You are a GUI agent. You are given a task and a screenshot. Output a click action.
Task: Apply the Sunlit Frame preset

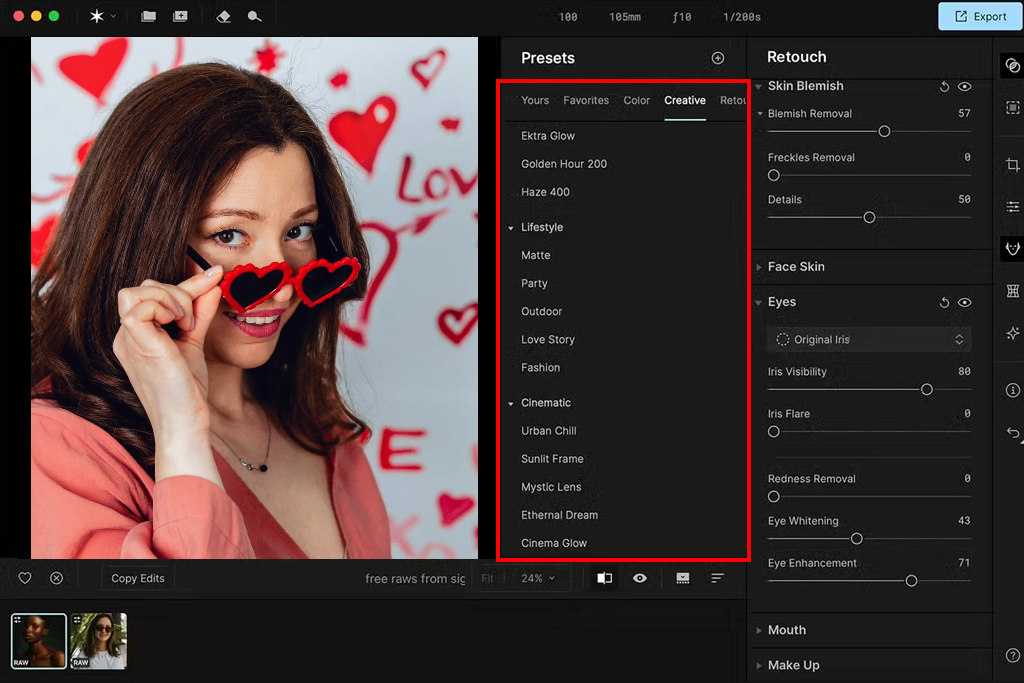[x=552, y=459]
